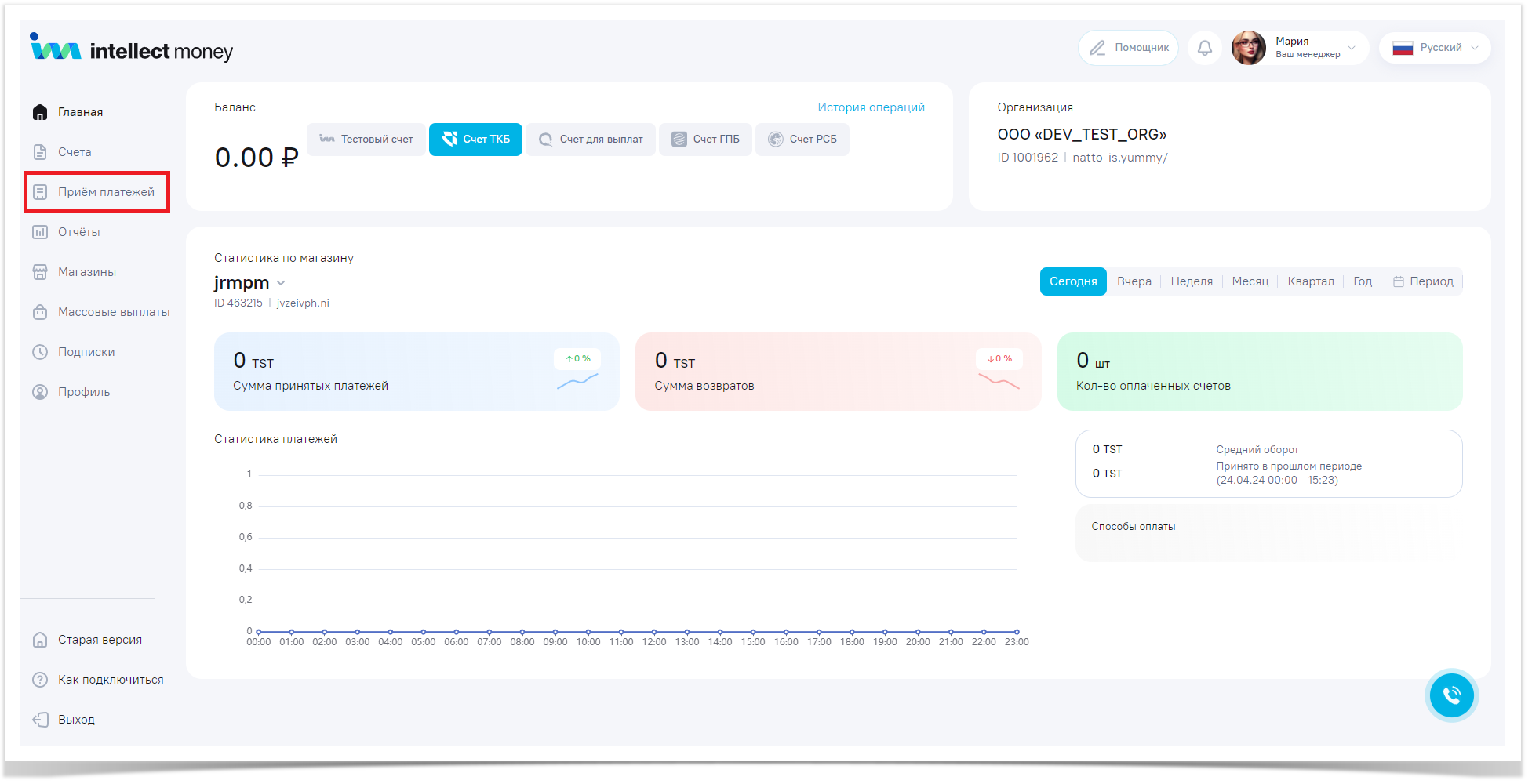Open Подписки from the sidebar
This screenshot has height=784, width=1532.
[86, 352]
